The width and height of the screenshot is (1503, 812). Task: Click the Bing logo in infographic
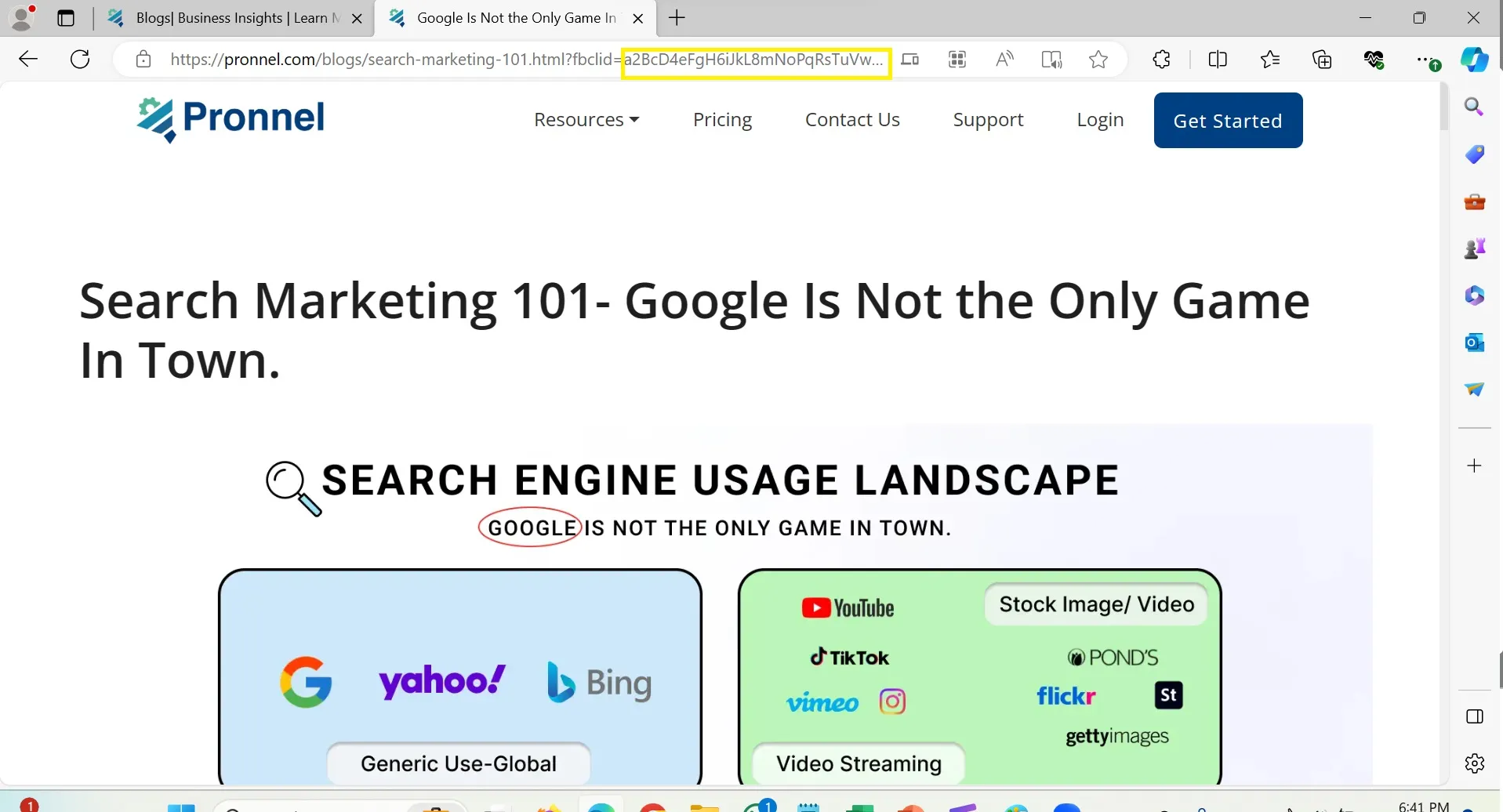pos(599,683)
